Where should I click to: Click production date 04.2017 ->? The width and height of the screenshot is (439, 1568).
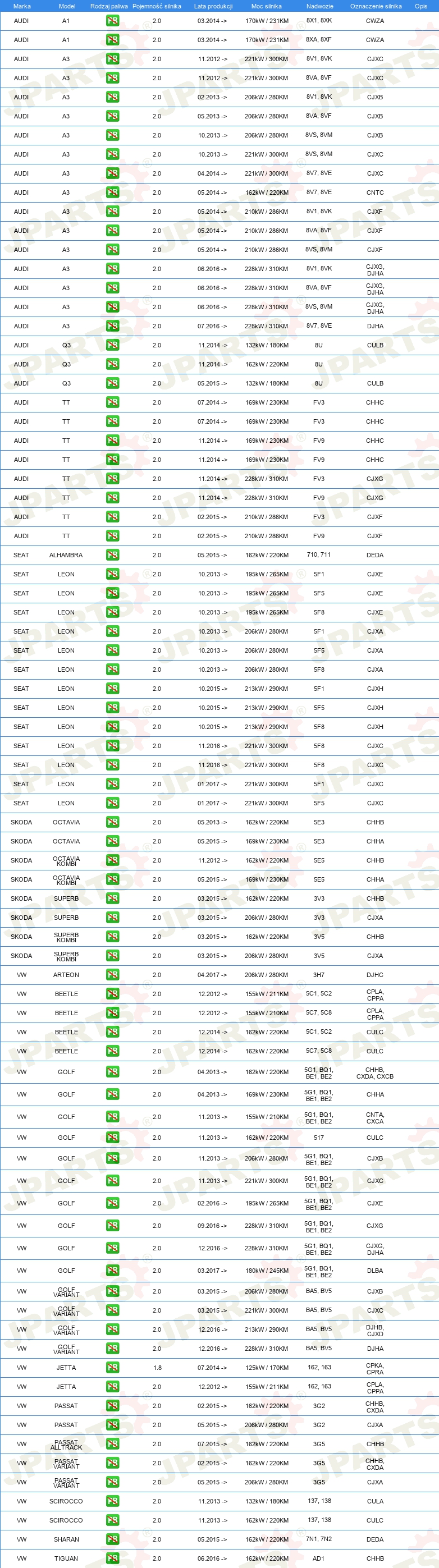click(x=213, y=974)
